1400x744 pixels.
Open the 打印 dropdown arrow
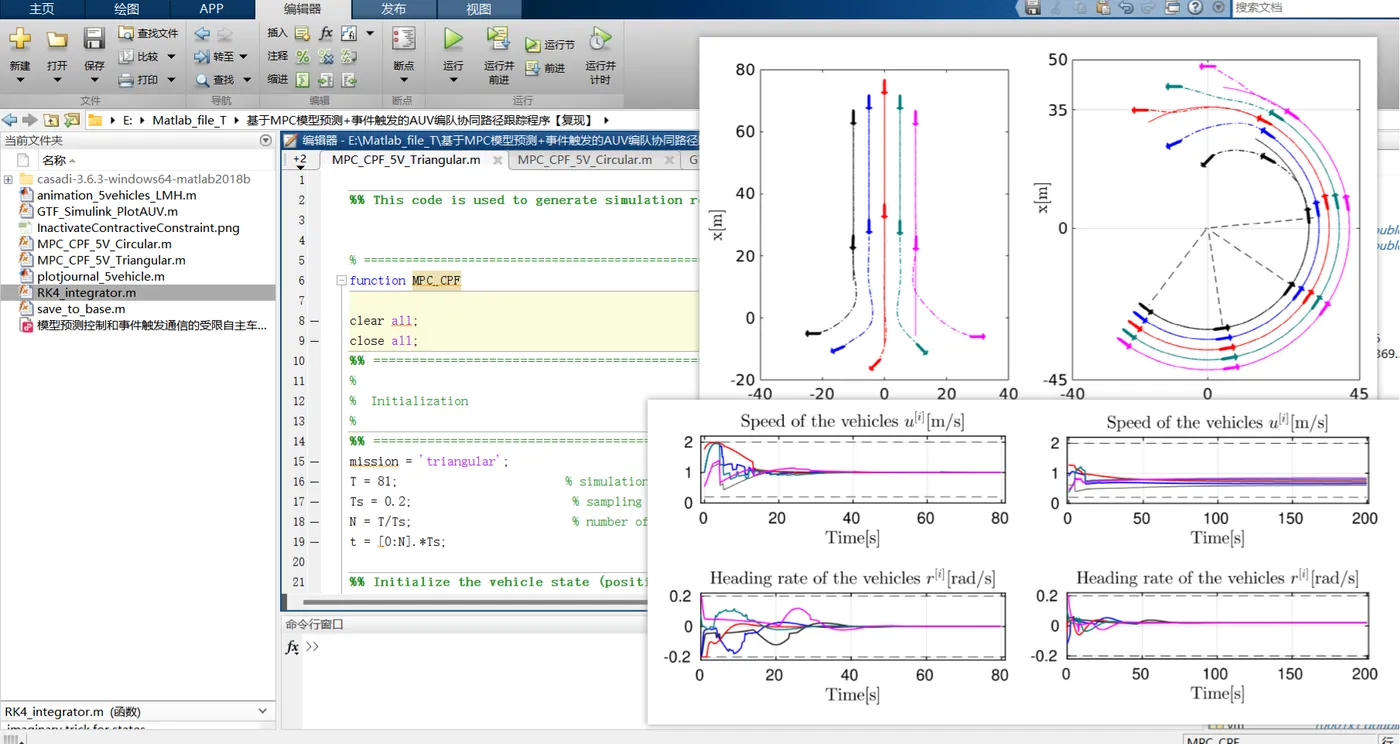171,80
